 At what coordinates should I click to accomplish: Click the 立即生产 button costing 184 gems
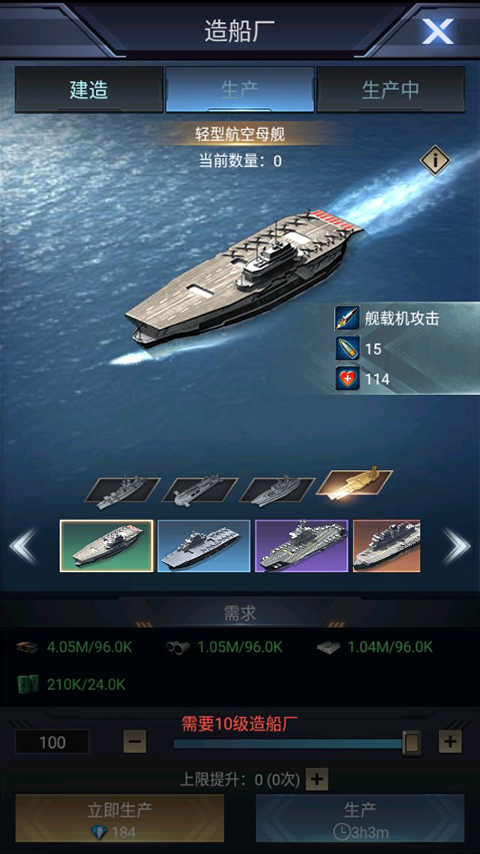119,818
